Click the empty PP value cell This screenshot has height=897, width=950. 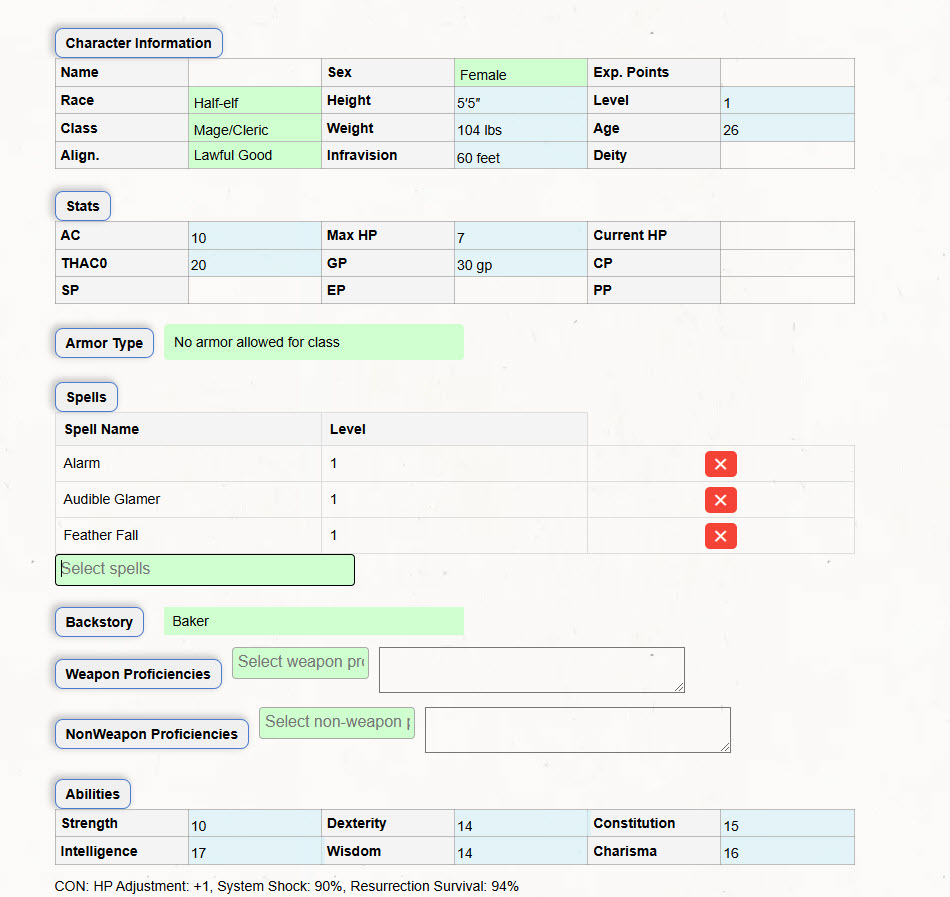click(x=787, y=290)
